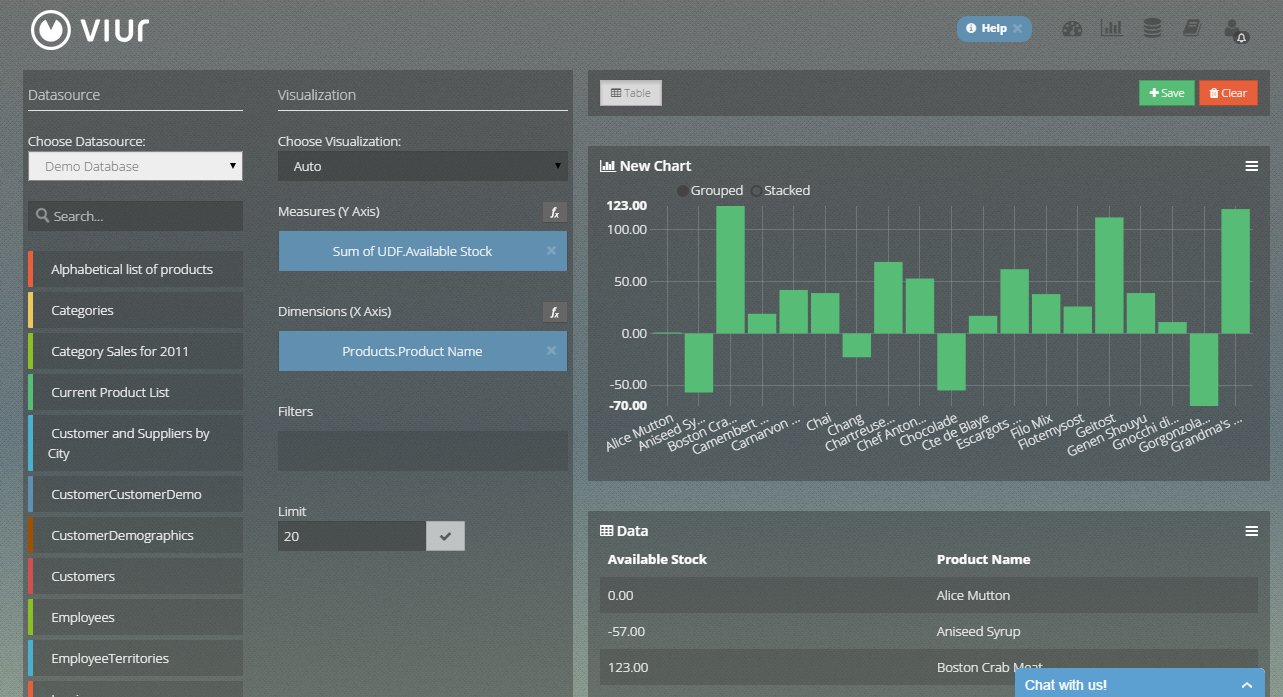This screenshot has height=697, width=1283.
Task: Select the Categories table
Action: click(135, 310)
